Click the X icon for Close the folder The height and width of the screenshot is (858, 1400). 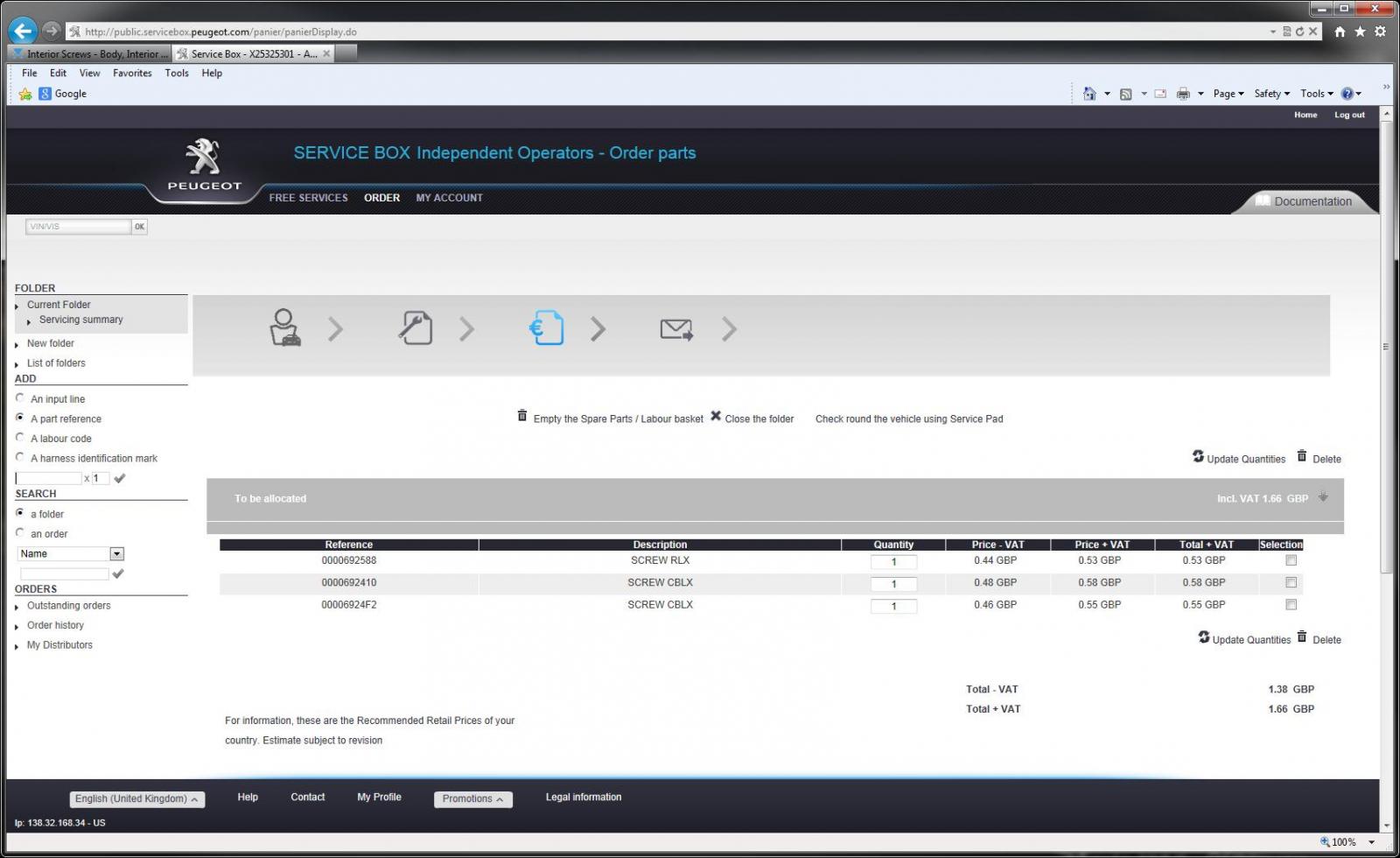point(716,416)
